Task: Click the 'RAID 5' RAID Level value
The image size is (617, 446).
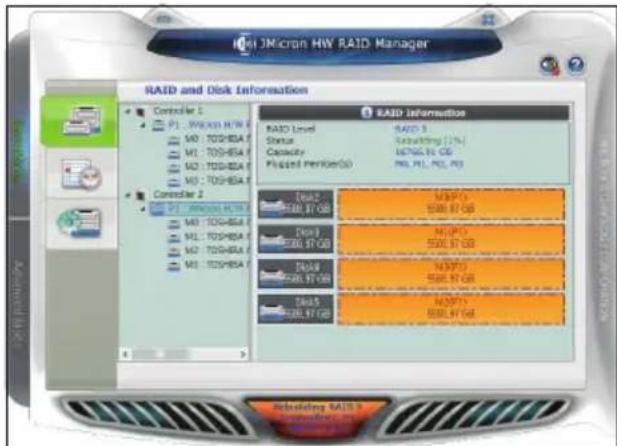Action: pos(411,129)
